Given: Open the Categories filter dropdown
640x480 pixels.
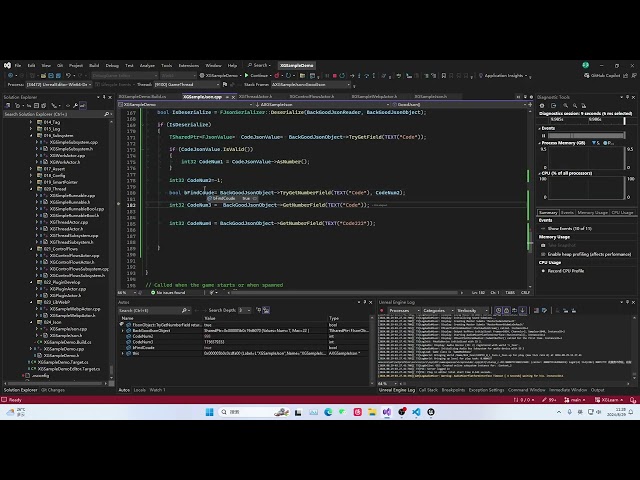Looking at the screenshot, I should click(x=437, y=311).
